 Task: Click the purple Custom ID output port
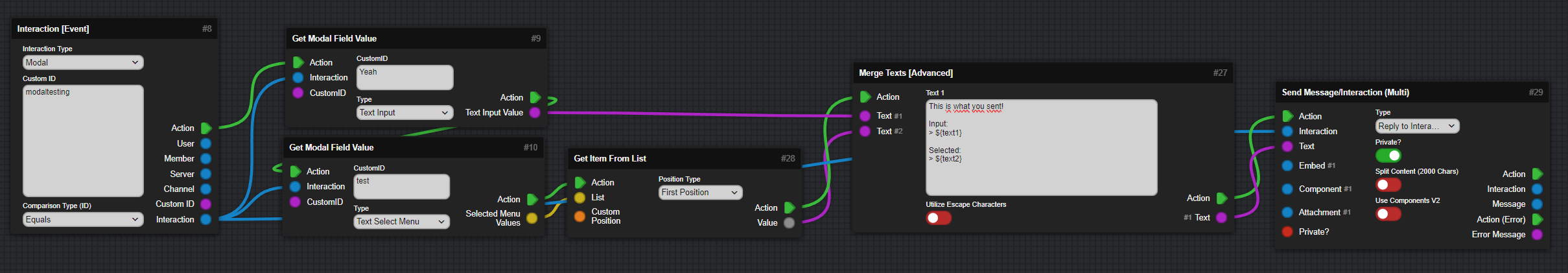coord(205,204)
